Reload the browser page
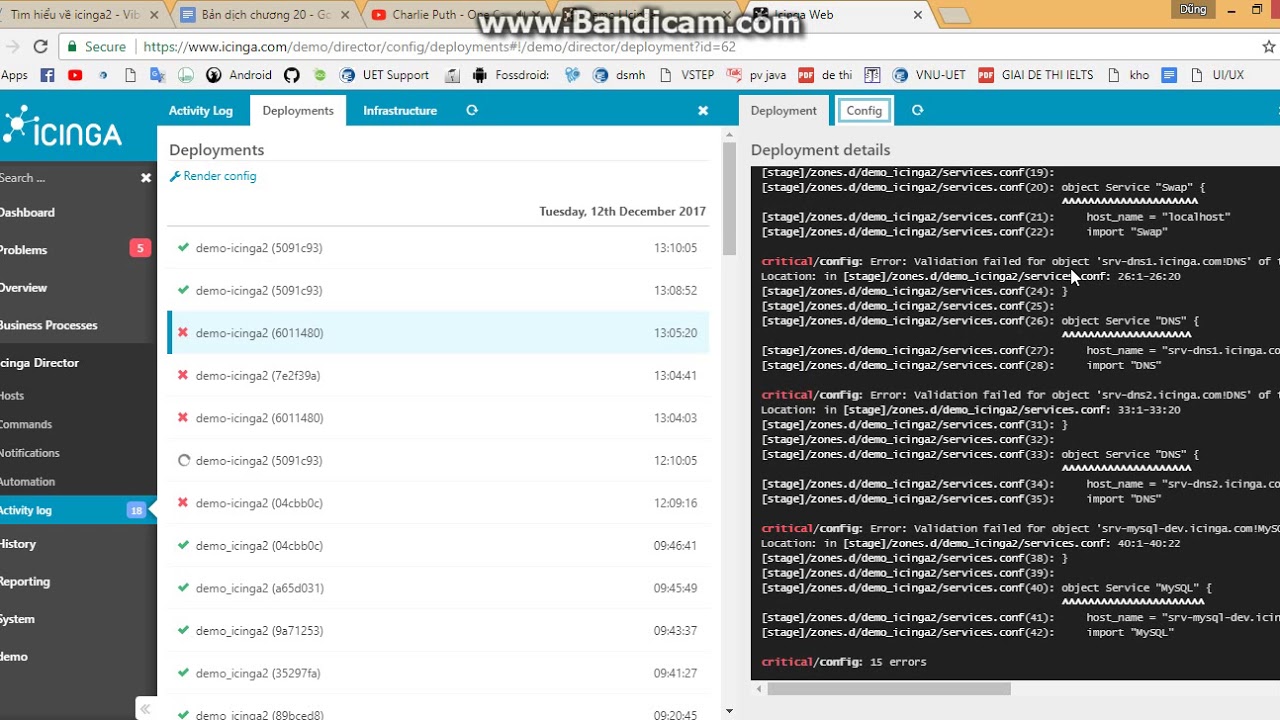Screen dimensions: 1280x720 (40, 47)
